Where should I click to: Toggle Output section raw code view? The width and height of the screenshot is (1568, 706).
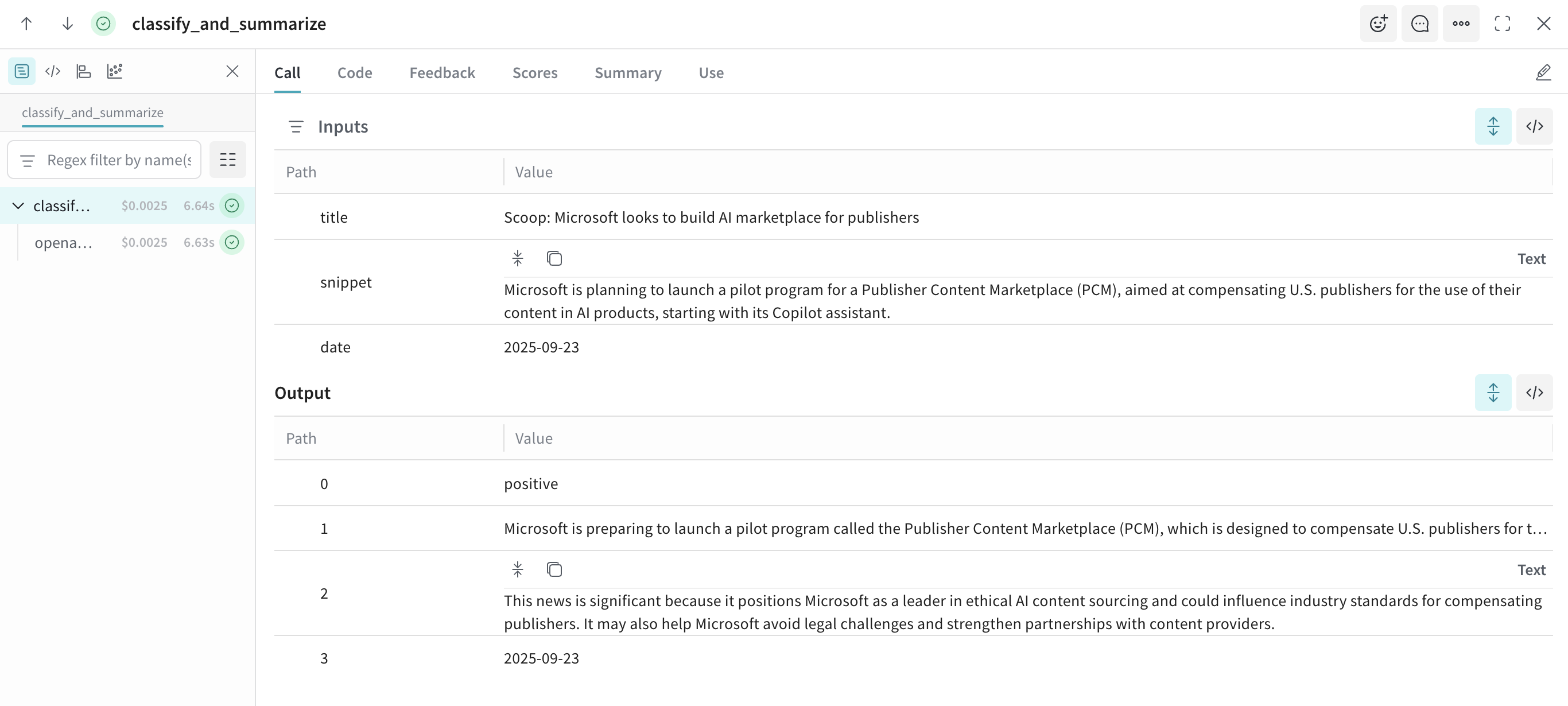click(1534, 393)
